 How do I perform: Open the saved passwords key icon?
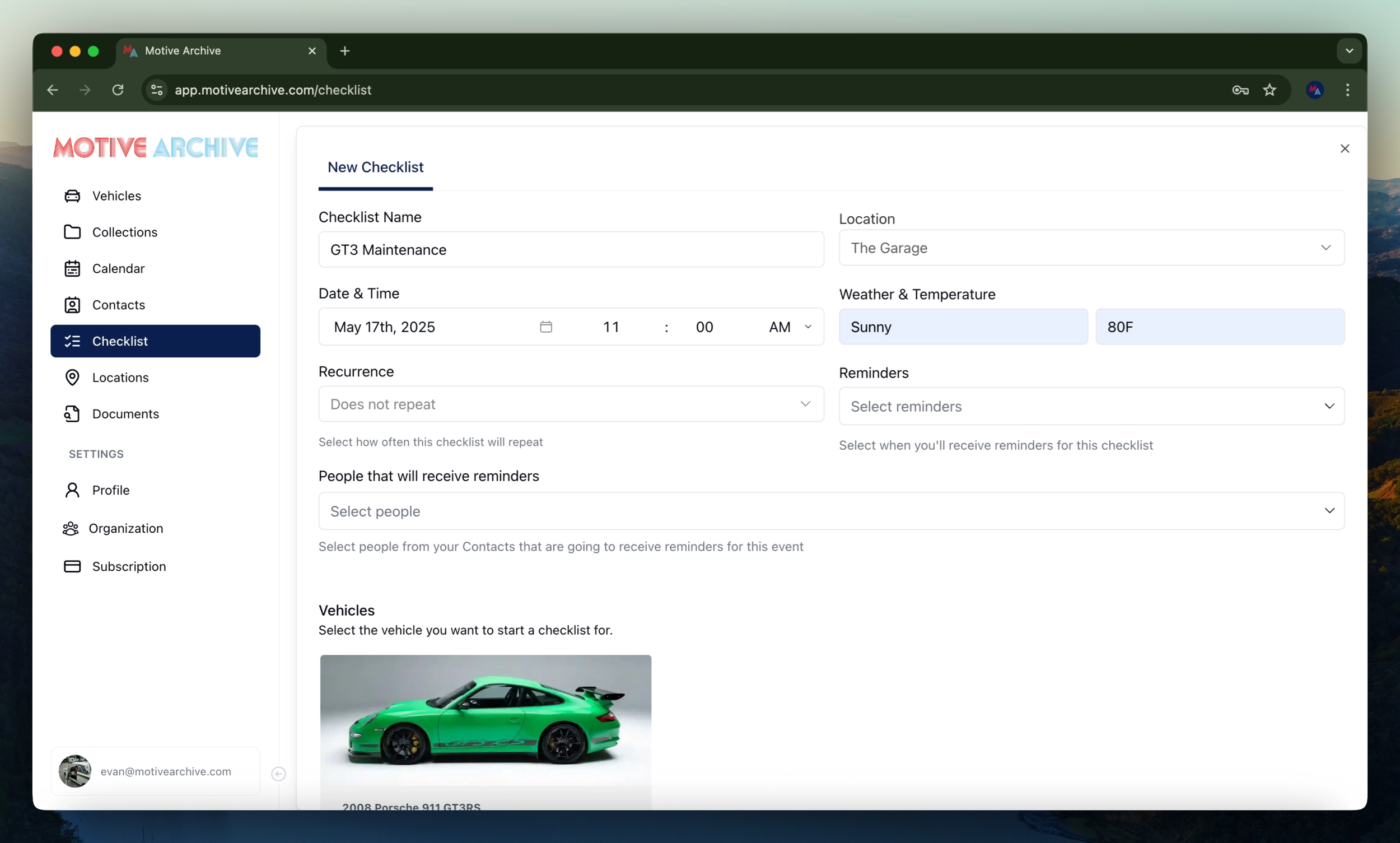click(x=1240, y=90)
